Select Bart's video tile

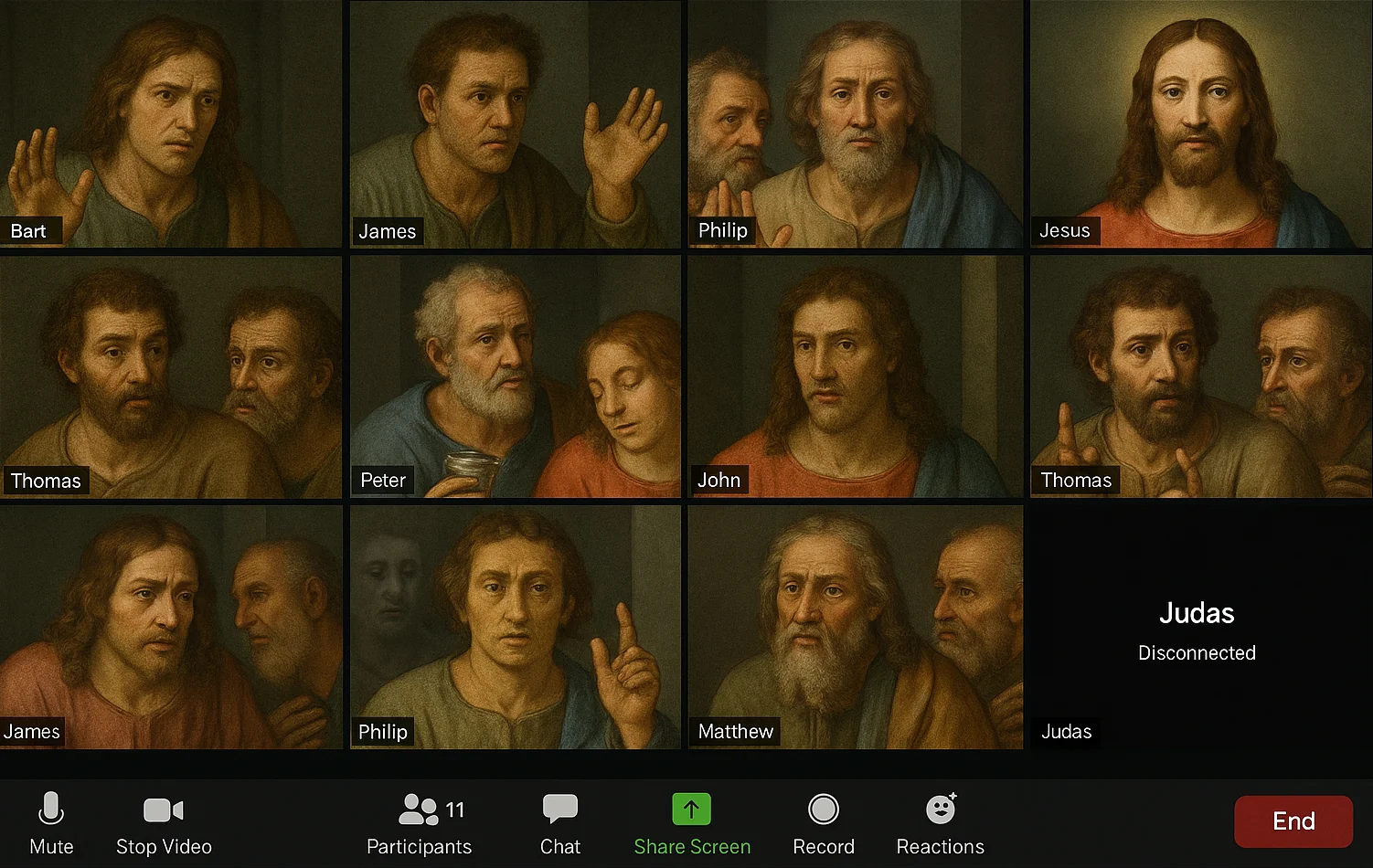(x=171, y=124)
